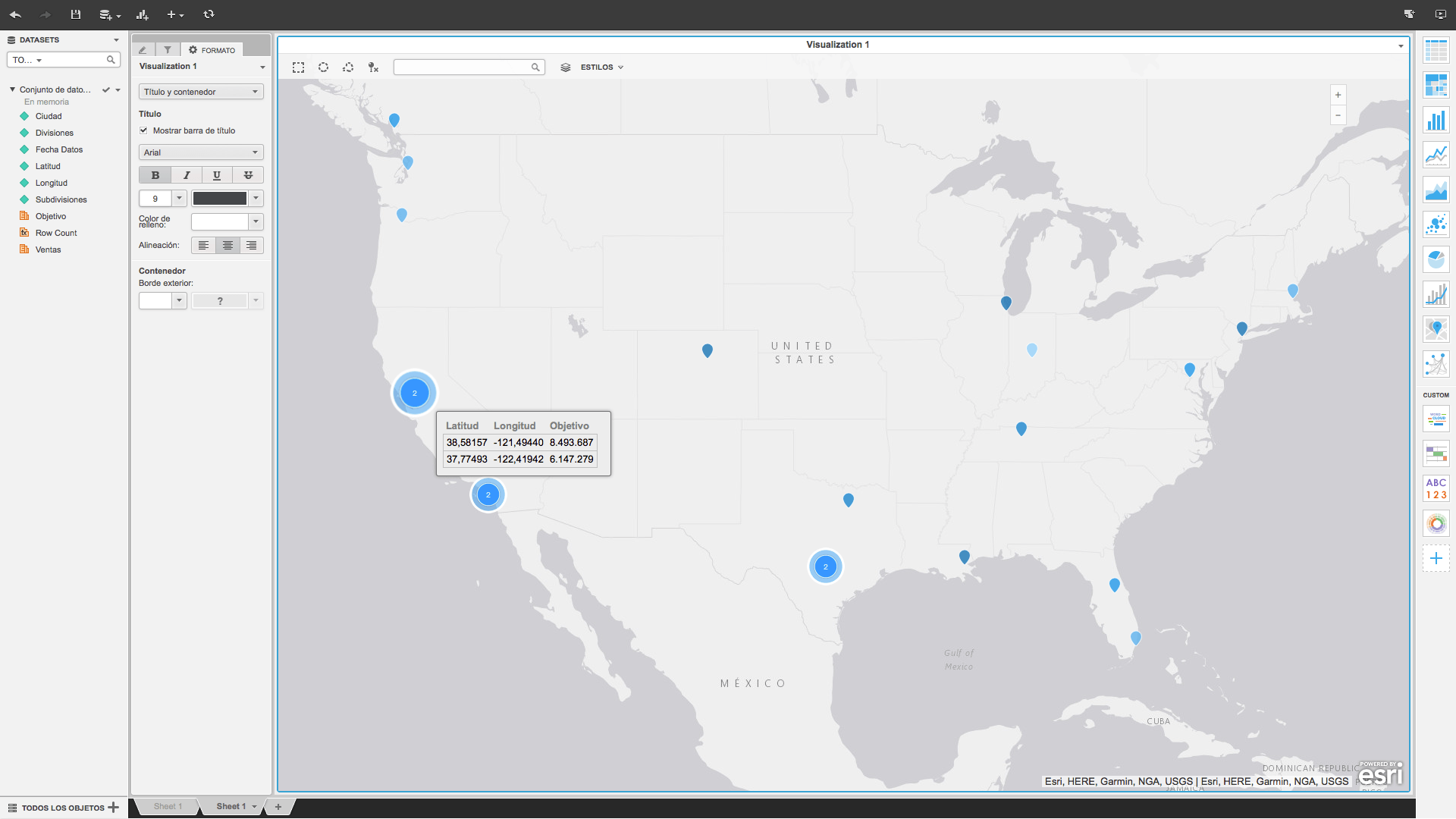
Task: Click TODOS LOS OBJETOS add button
Action: tap(113, 808)
